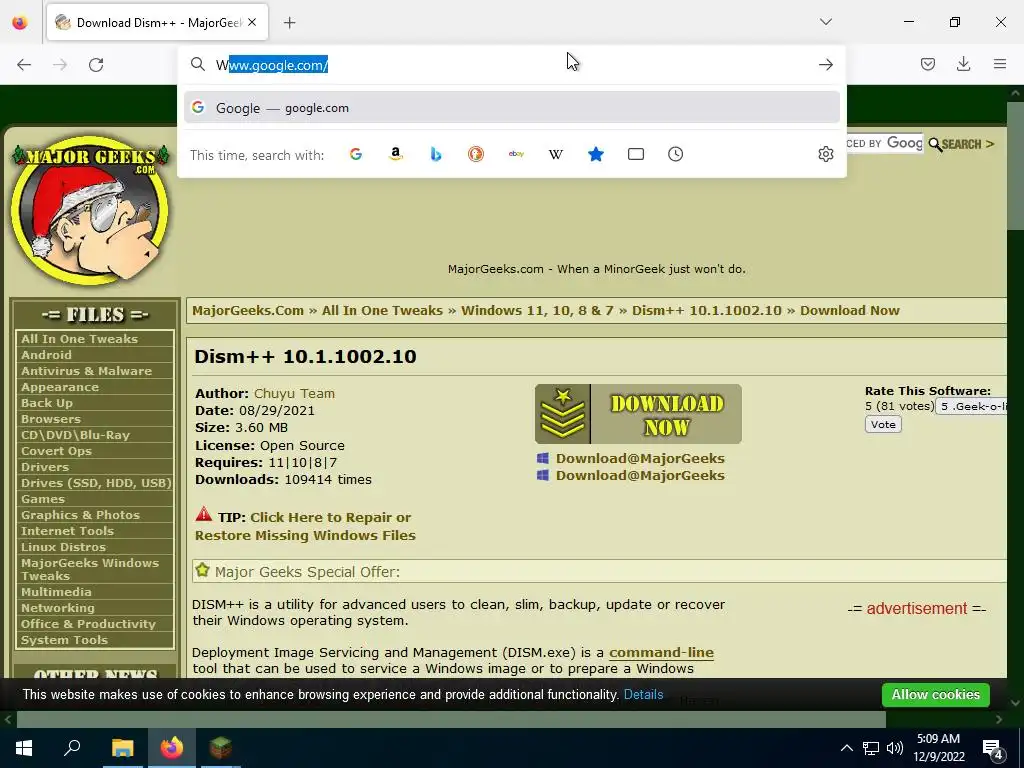Open the Downloads panel icon
Screen dimensions: 1024x768
[963, 64]
